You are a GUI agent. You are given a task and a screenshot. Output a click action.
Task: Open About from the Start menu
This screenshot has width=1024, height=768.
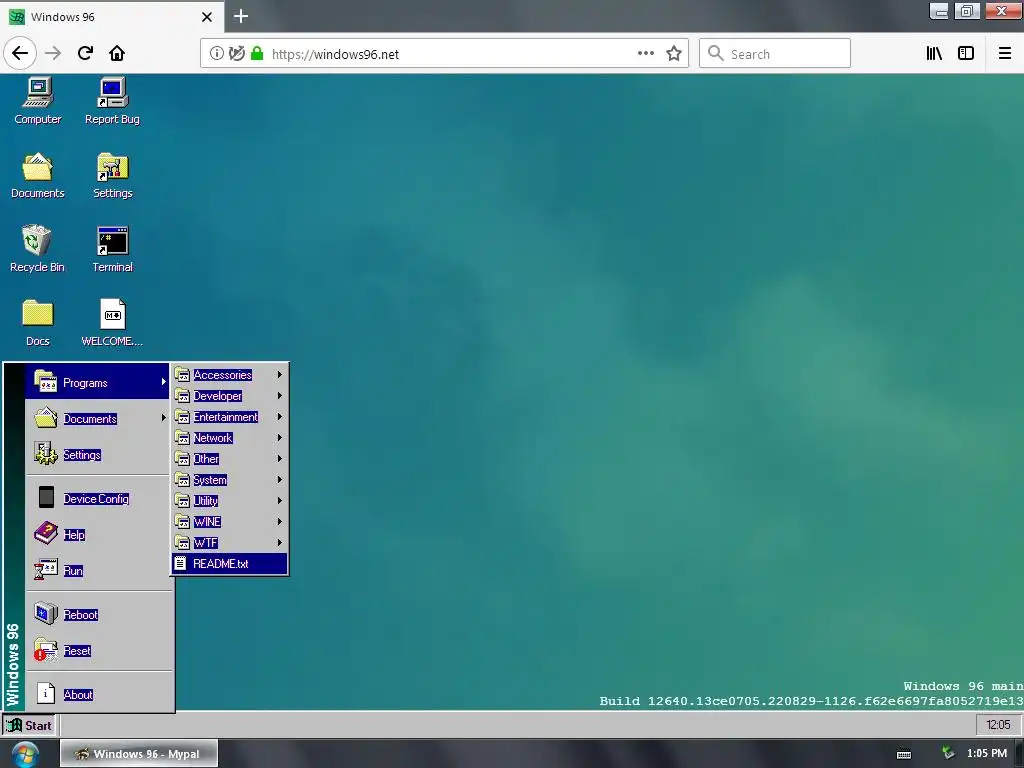(98, 694)
